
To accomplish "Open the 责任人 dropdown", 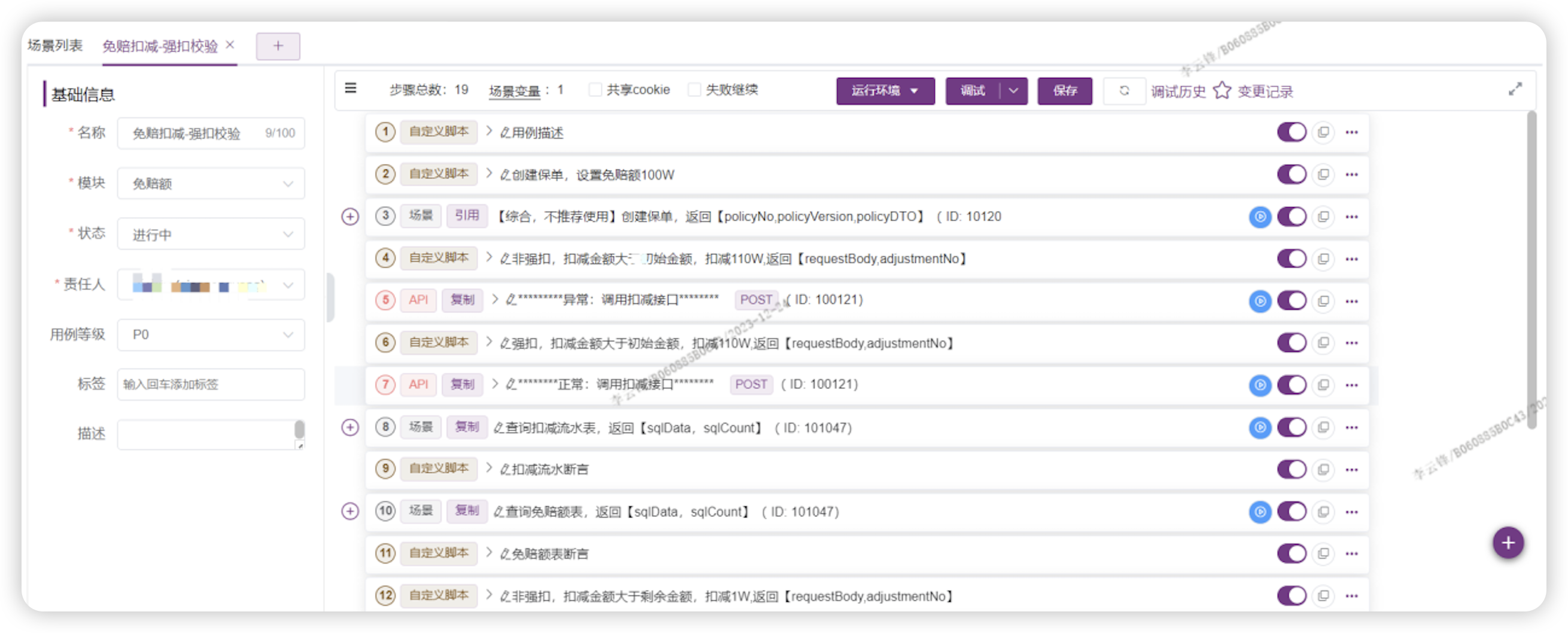I will click(x=211, y=285).
